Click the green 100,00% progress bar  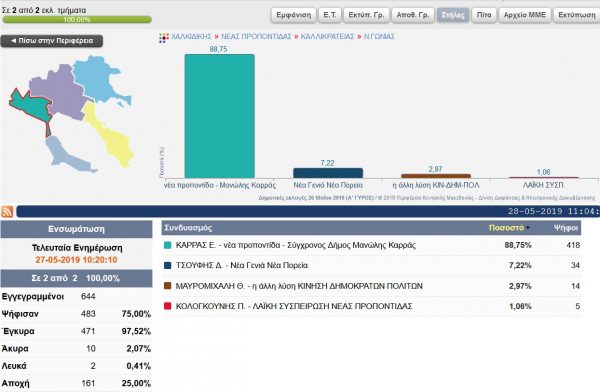pos(77,20)
